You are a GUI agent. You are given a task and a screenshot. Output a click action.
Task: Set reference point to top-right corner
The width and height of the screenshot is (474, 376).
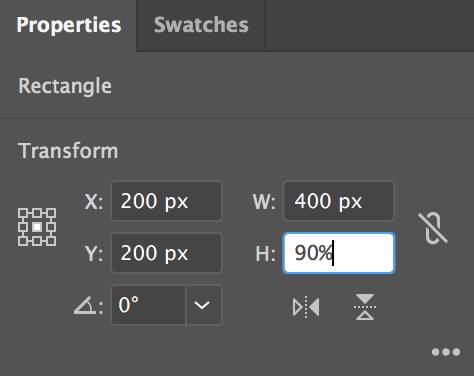(x=51, y=213)
